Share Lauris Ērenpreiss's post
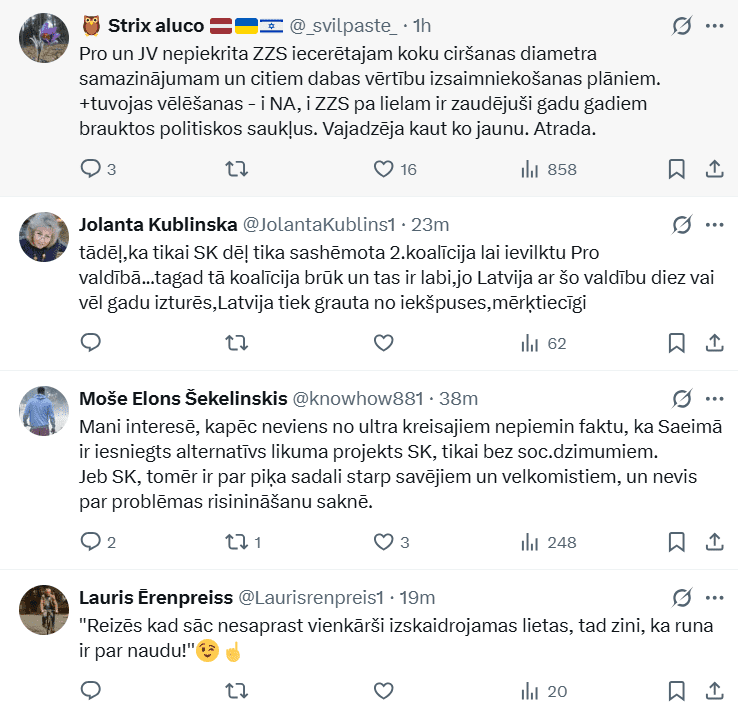The width and height of the screenshot is (738, 714). pos(715,690)
